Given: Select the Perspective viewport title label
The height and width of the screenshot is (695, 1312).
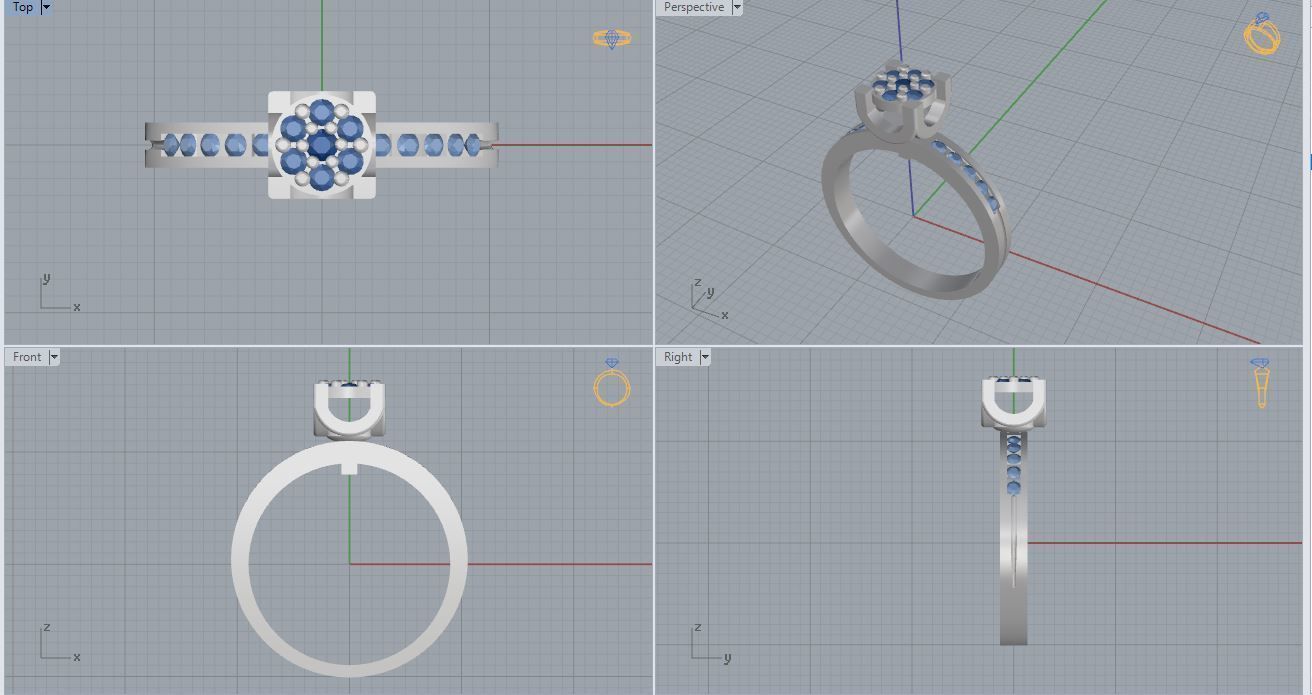Looking at the screenshot, I should click(693, 7).
